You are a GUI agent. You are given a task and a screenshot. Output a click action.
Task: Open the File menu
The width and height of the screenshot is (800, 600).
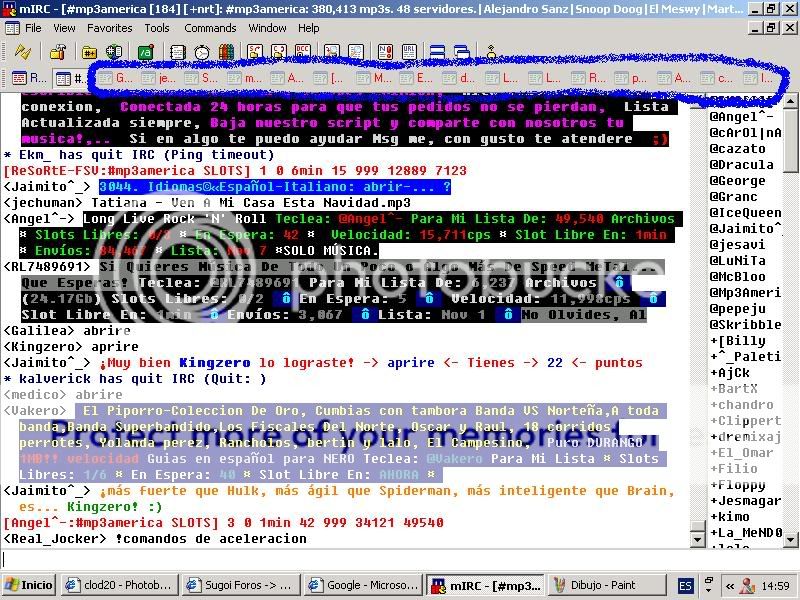(x=33, y=28)
